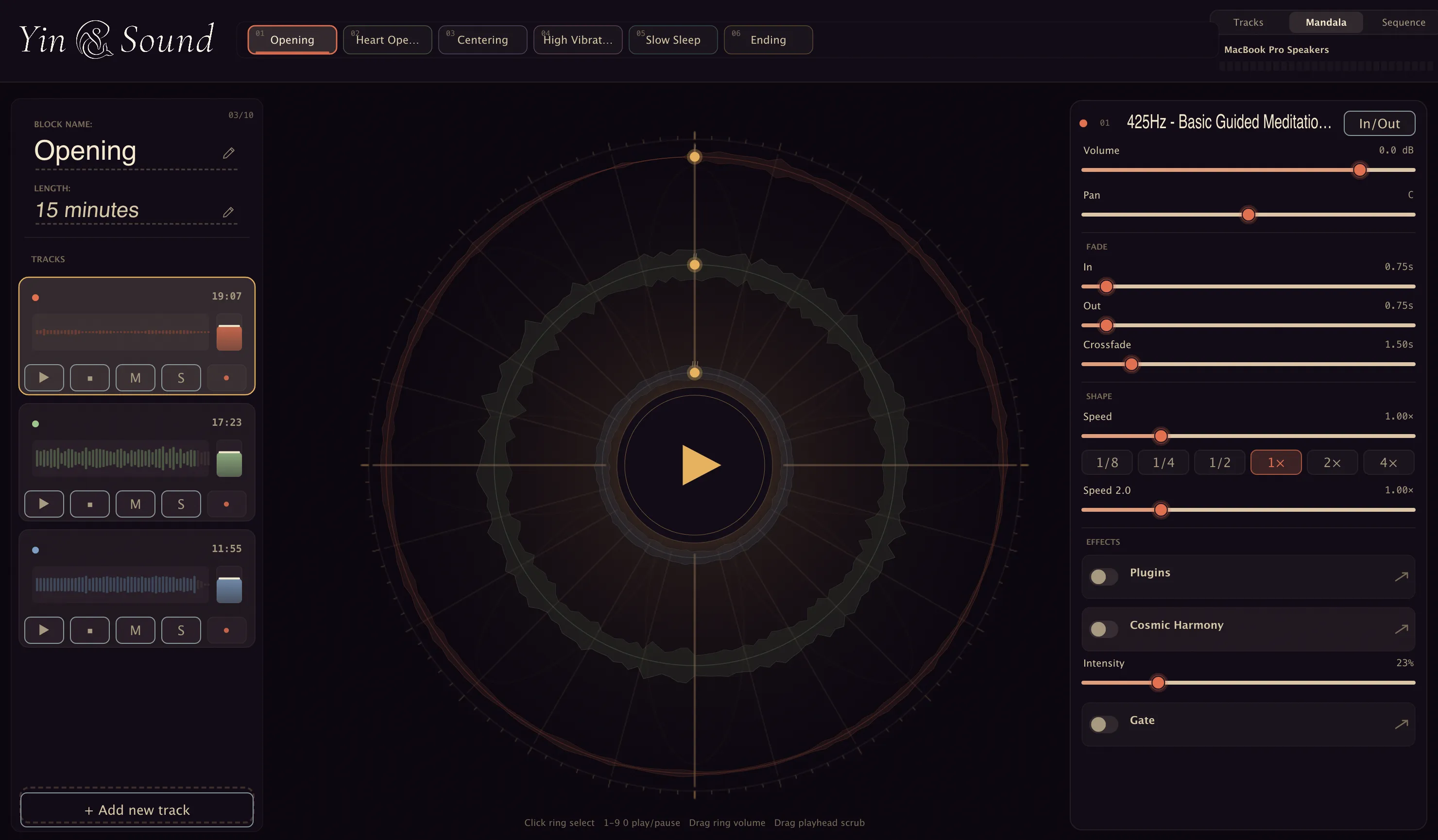Switch to Ending block tab
Screen dimensions: 1438x840
[769, 39]
